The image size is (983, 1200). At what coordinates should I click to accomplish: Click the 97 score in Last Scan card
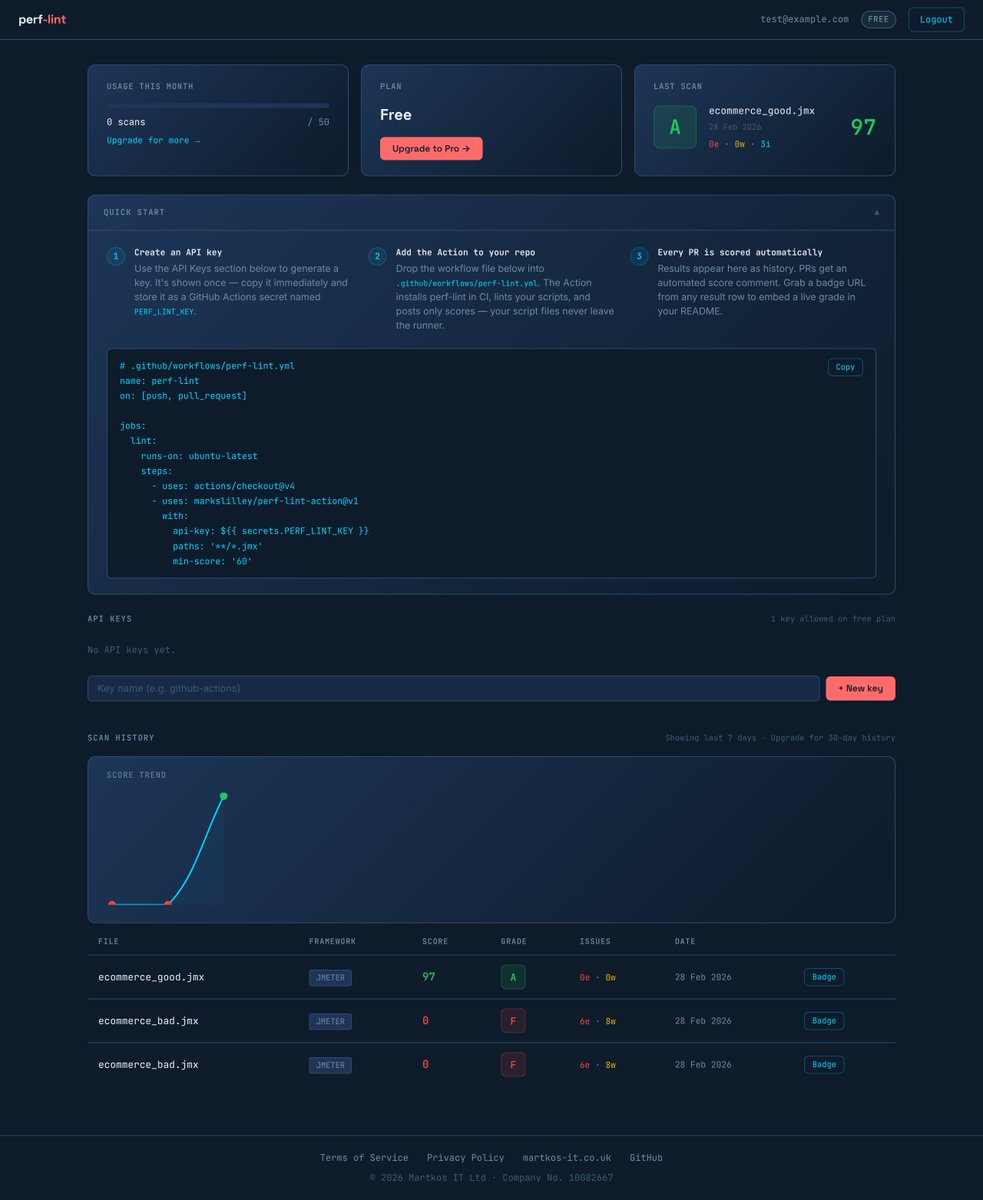pyautogui.click(x=863, y=127)
